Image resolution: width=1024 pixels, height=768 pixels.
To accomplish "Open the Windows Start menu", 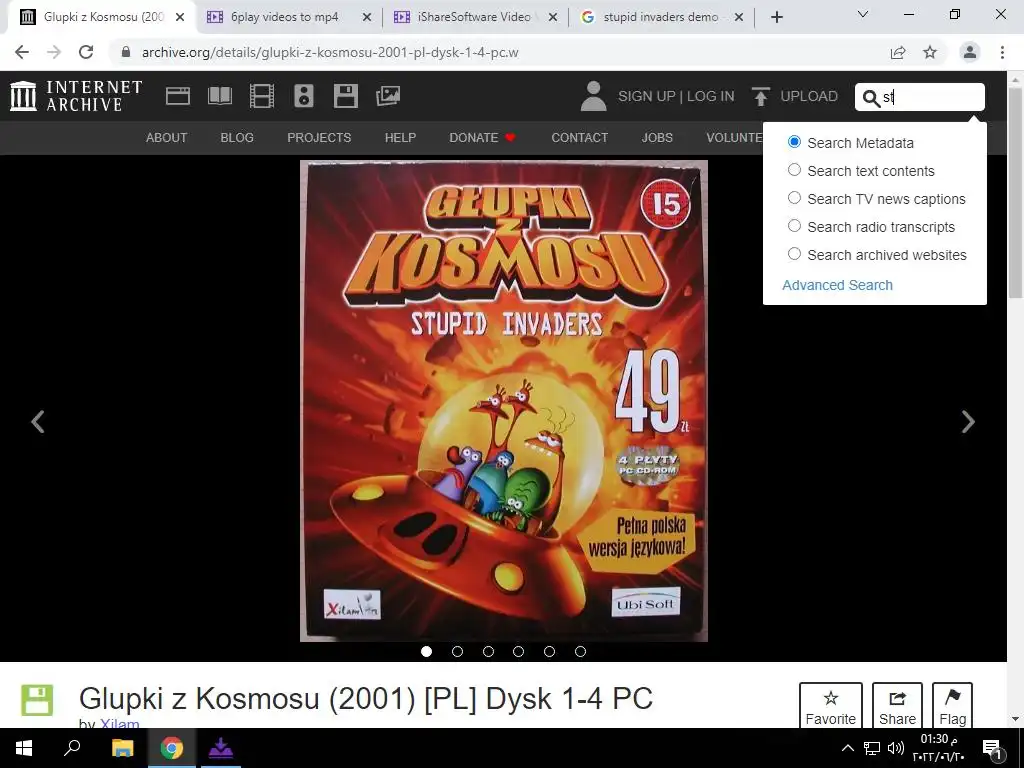I will click(24, 748).
